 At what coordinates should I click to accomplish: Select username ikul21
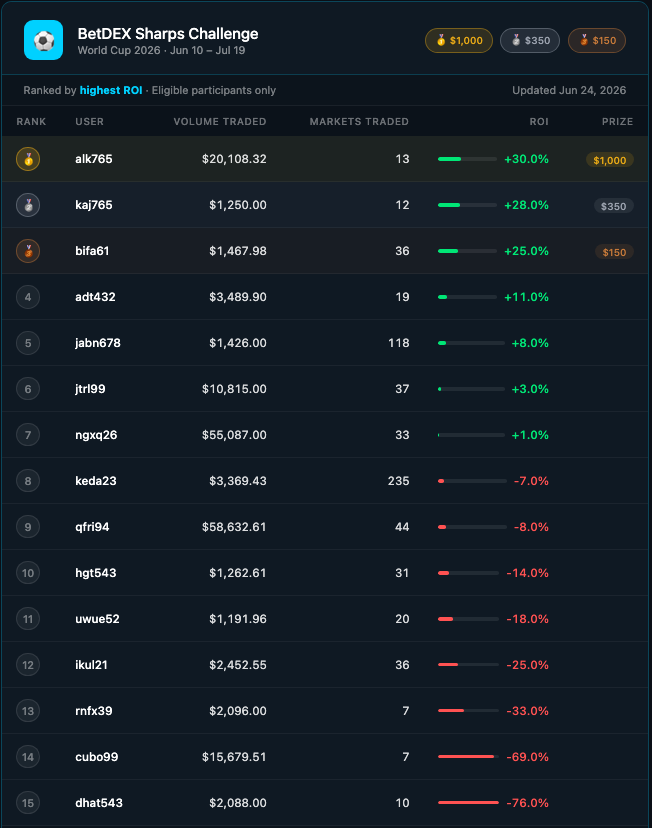(x=91, y=664)
